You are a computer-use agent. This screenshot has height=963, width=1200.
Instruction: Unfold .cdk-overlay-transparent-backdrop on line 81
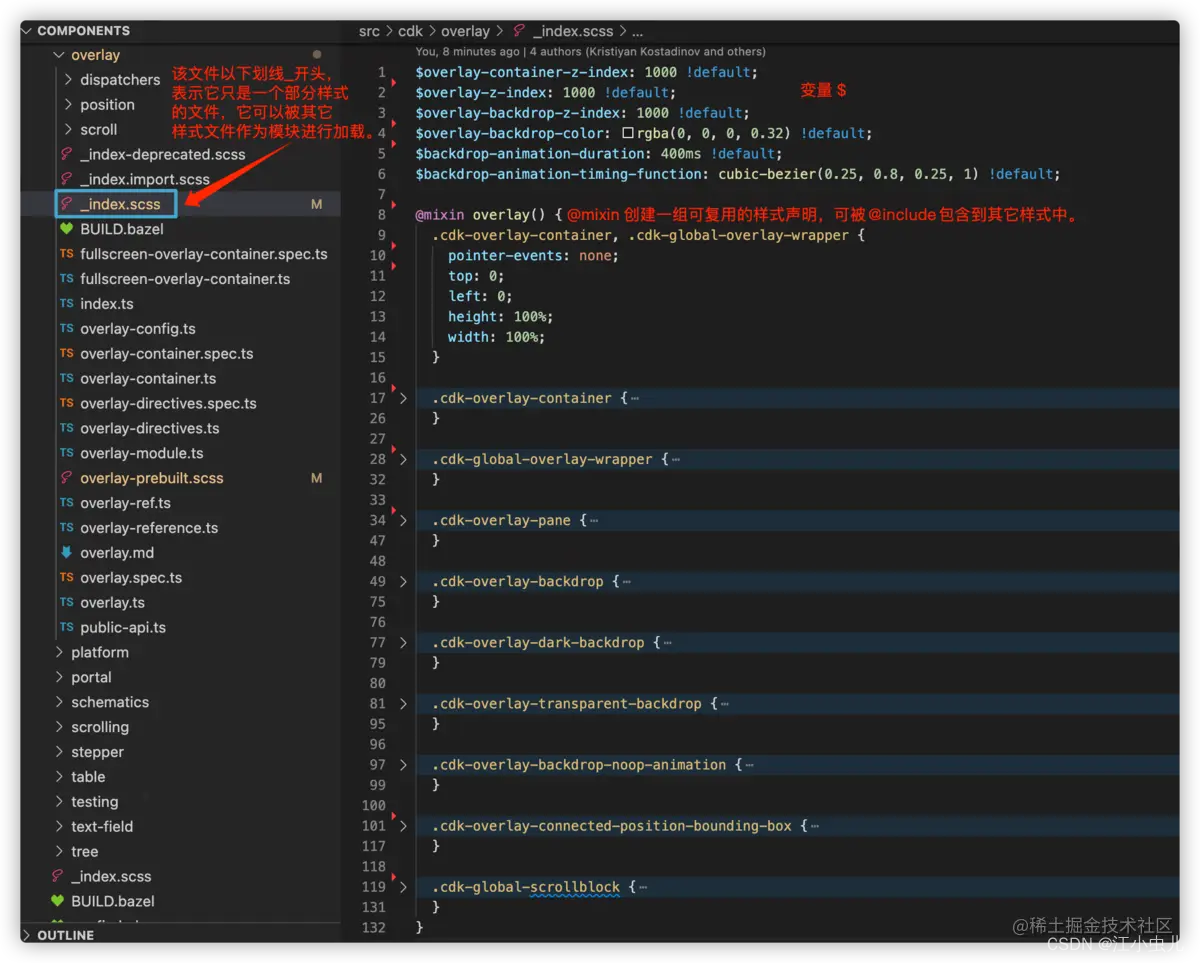(403, 704)
